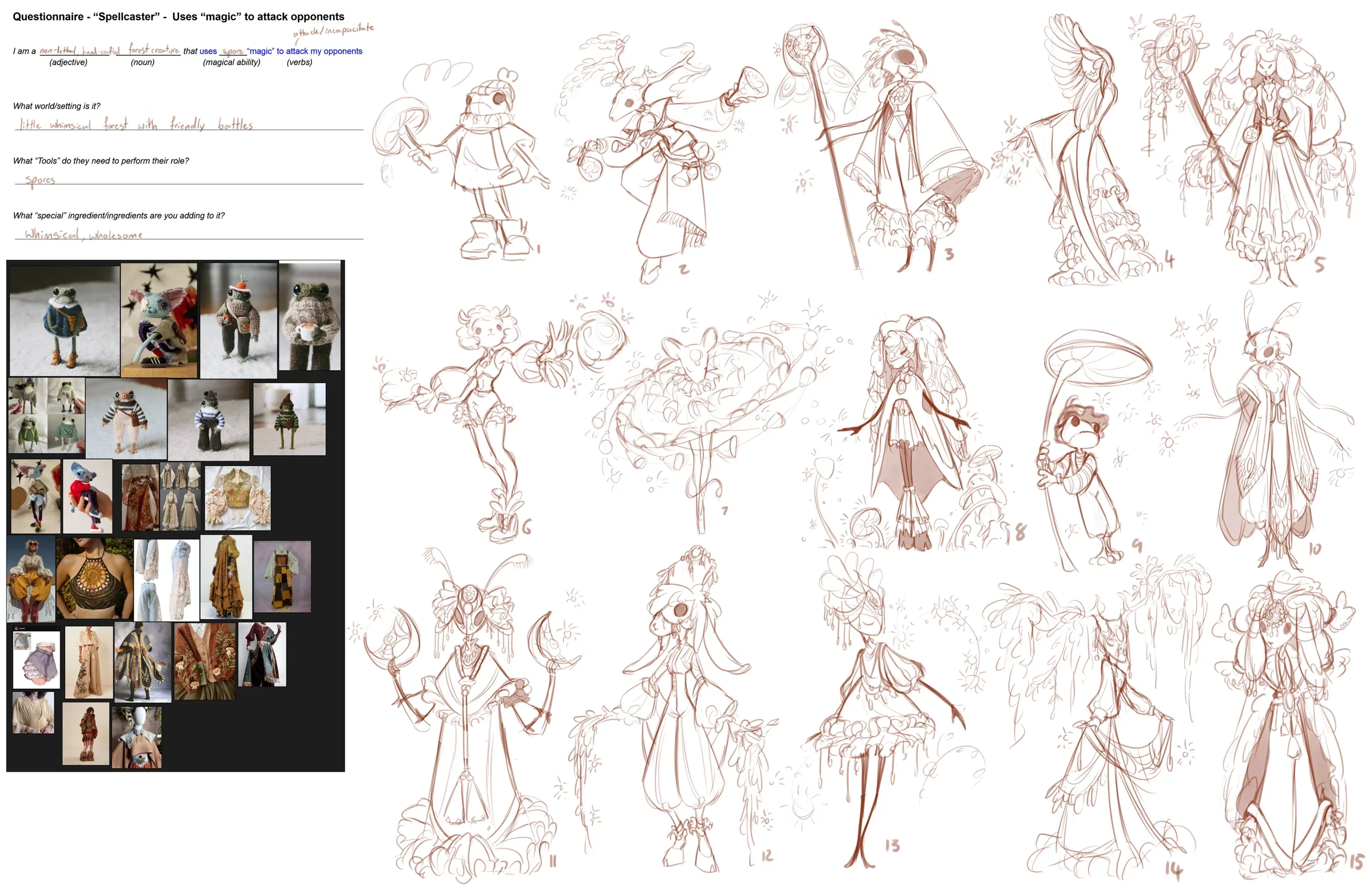The height and width of the screenshot is (896, 1370).
Task: Select the patchwork overall dress reference image
Action: [x=282, y=577]
